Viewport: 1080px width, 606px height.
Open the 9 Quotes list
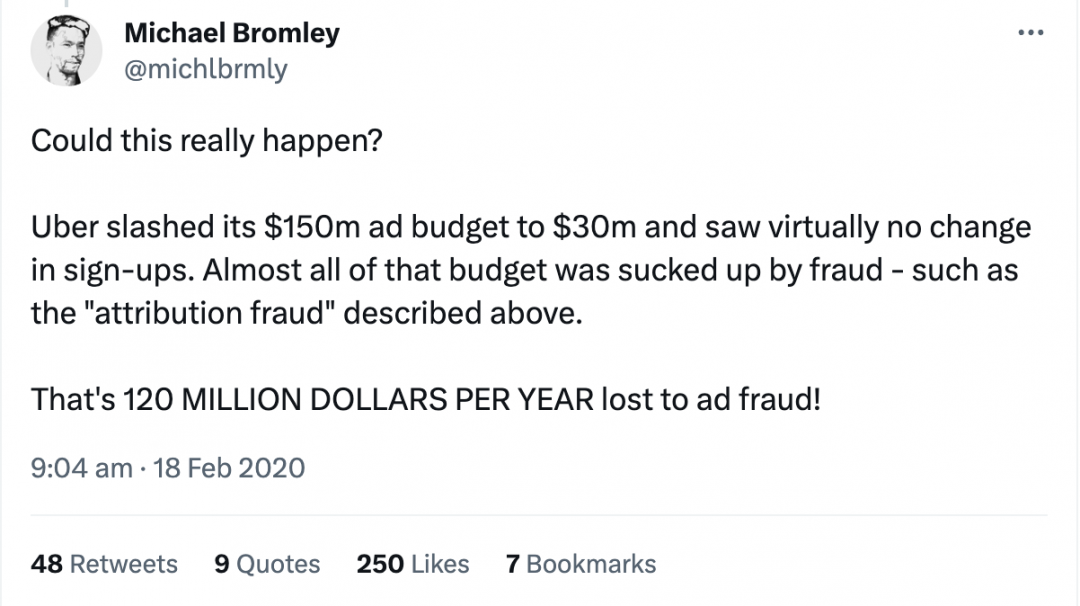pos(267,564)
